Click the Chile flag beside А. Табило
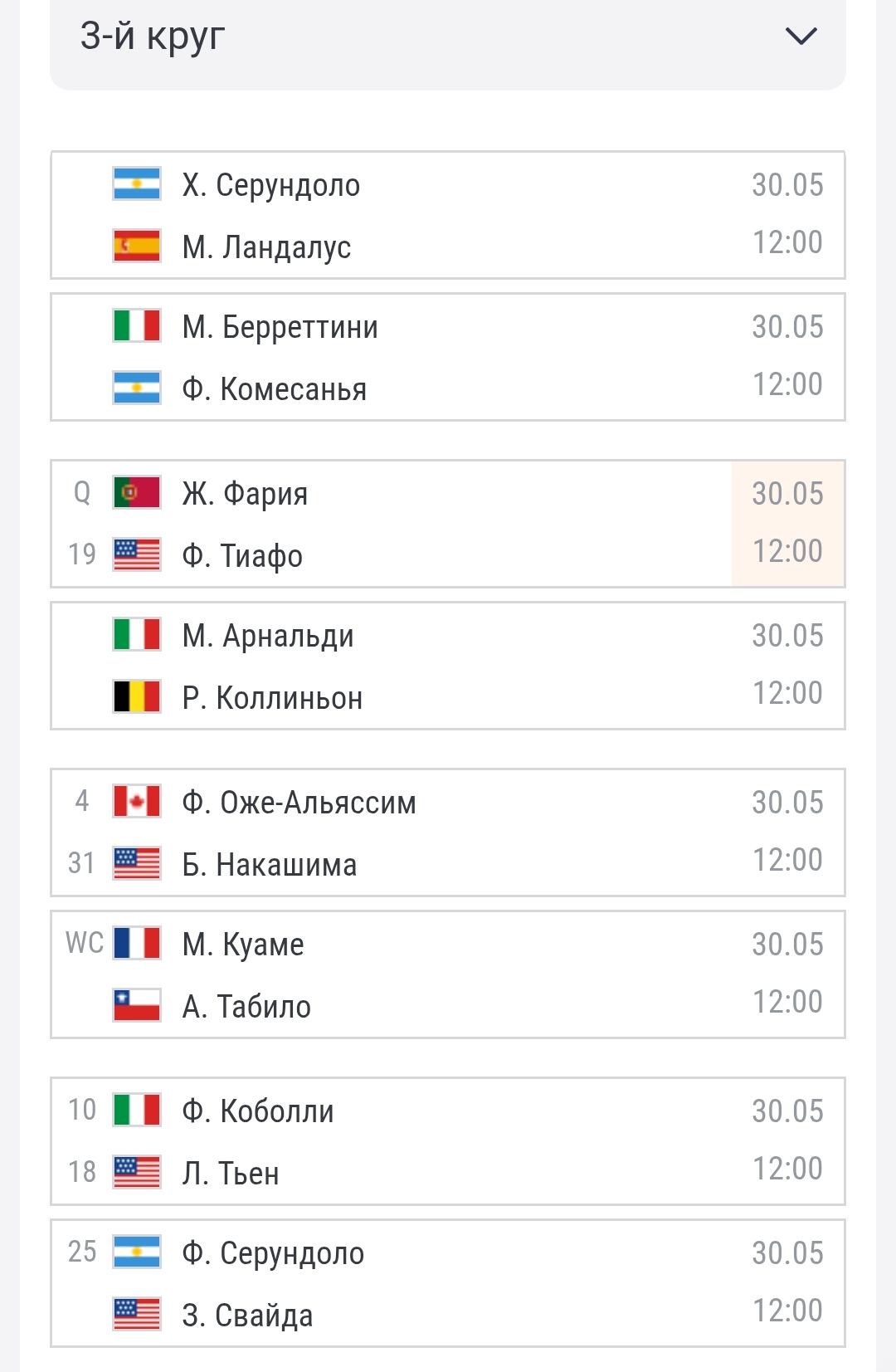The width and height of the screenshot is (896, 1372). coord(137,1006)
